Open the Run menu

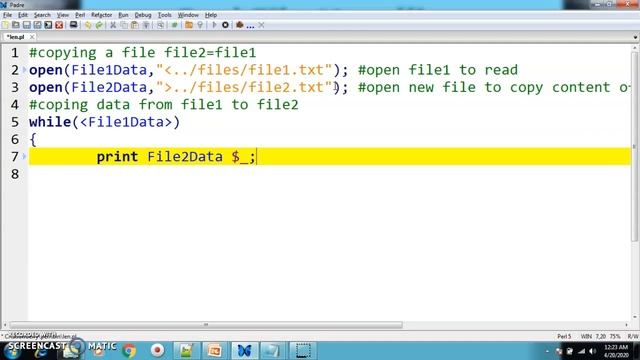coord(123,15)
